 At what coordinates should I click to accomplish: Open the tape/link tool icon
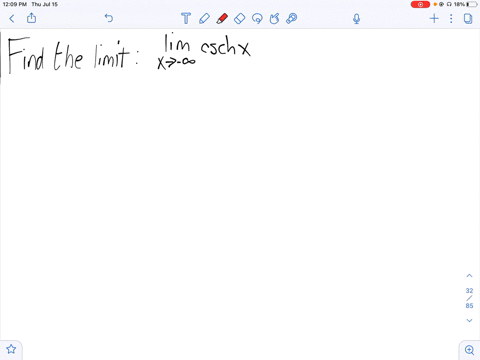(x=292, y=18)
